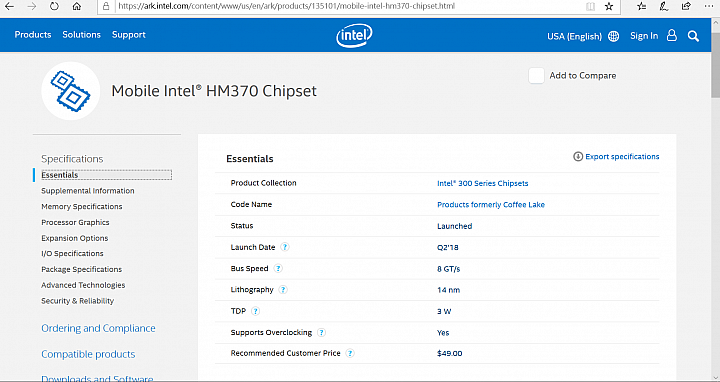Open the Solutions menu
This screenshot has height=382, width=720.
[x=81, y=35]
